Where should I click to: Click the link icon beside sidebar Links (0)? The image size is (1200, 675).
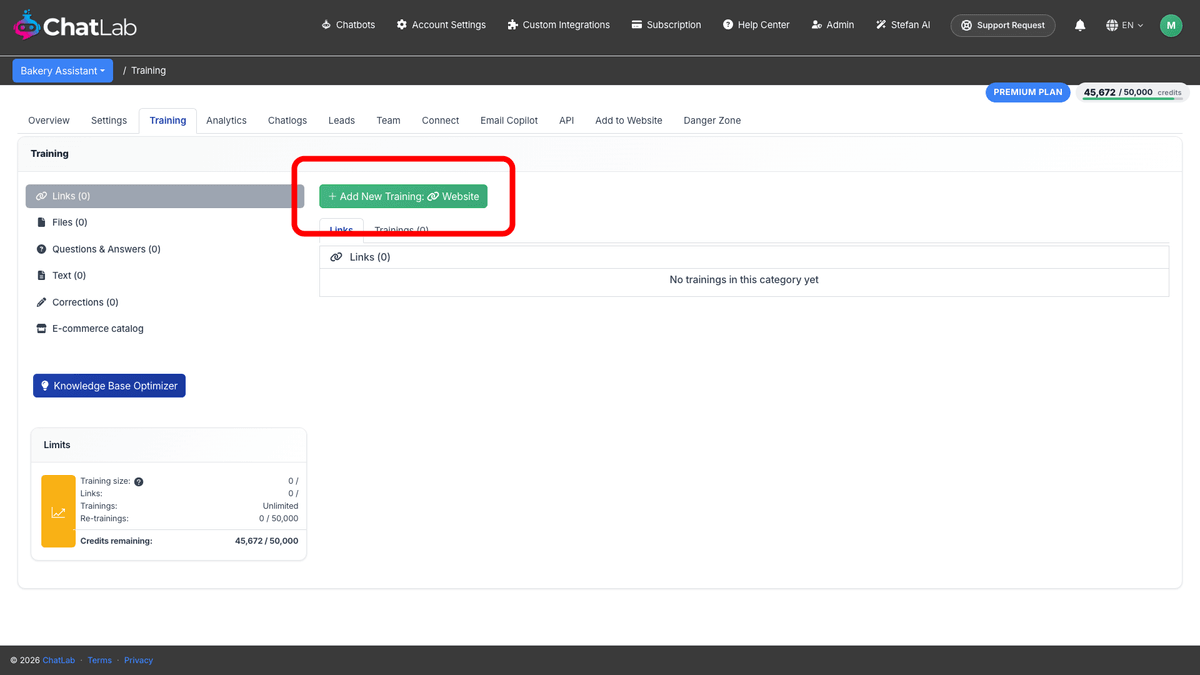click(41, 196)
